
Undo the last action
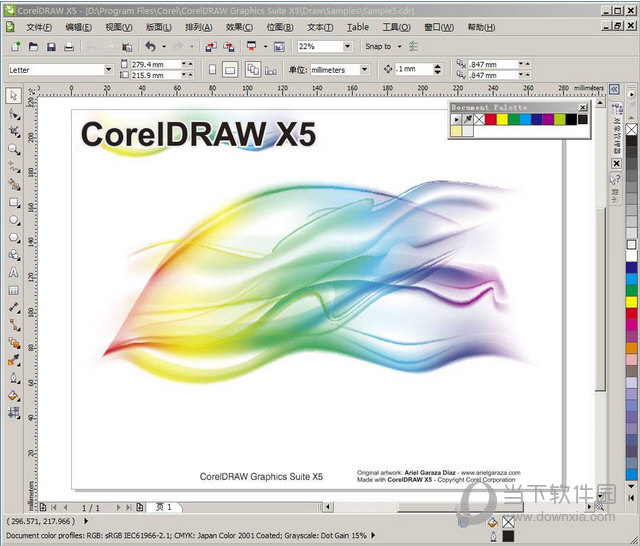[151, 47]
